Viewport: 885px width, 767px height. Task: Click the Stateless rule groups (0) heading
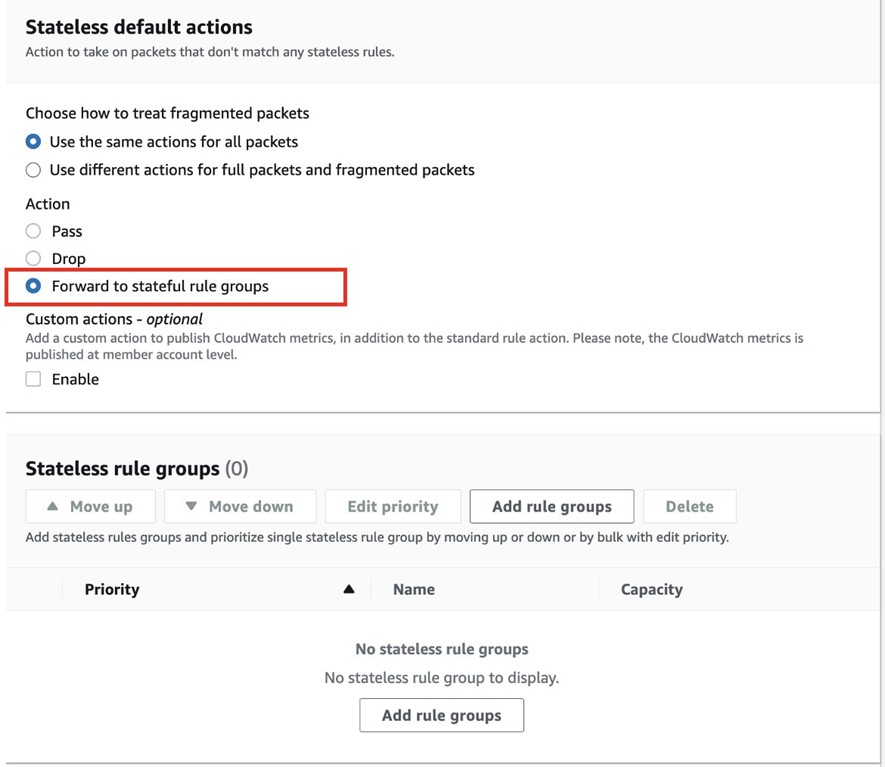click(x=136, y=468)
